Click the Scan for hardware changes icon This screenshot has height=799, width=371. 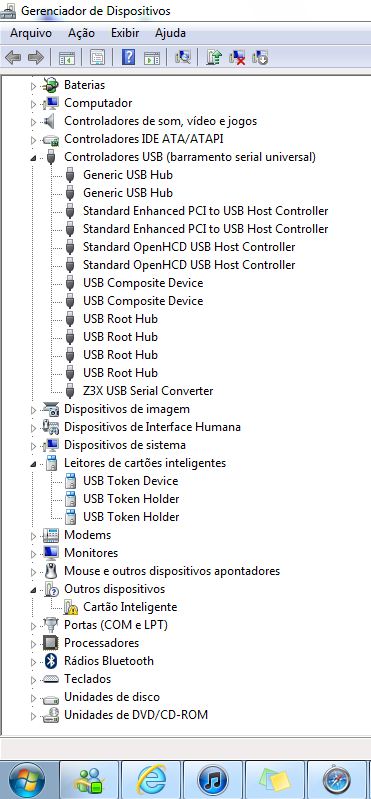coord(183,57)
